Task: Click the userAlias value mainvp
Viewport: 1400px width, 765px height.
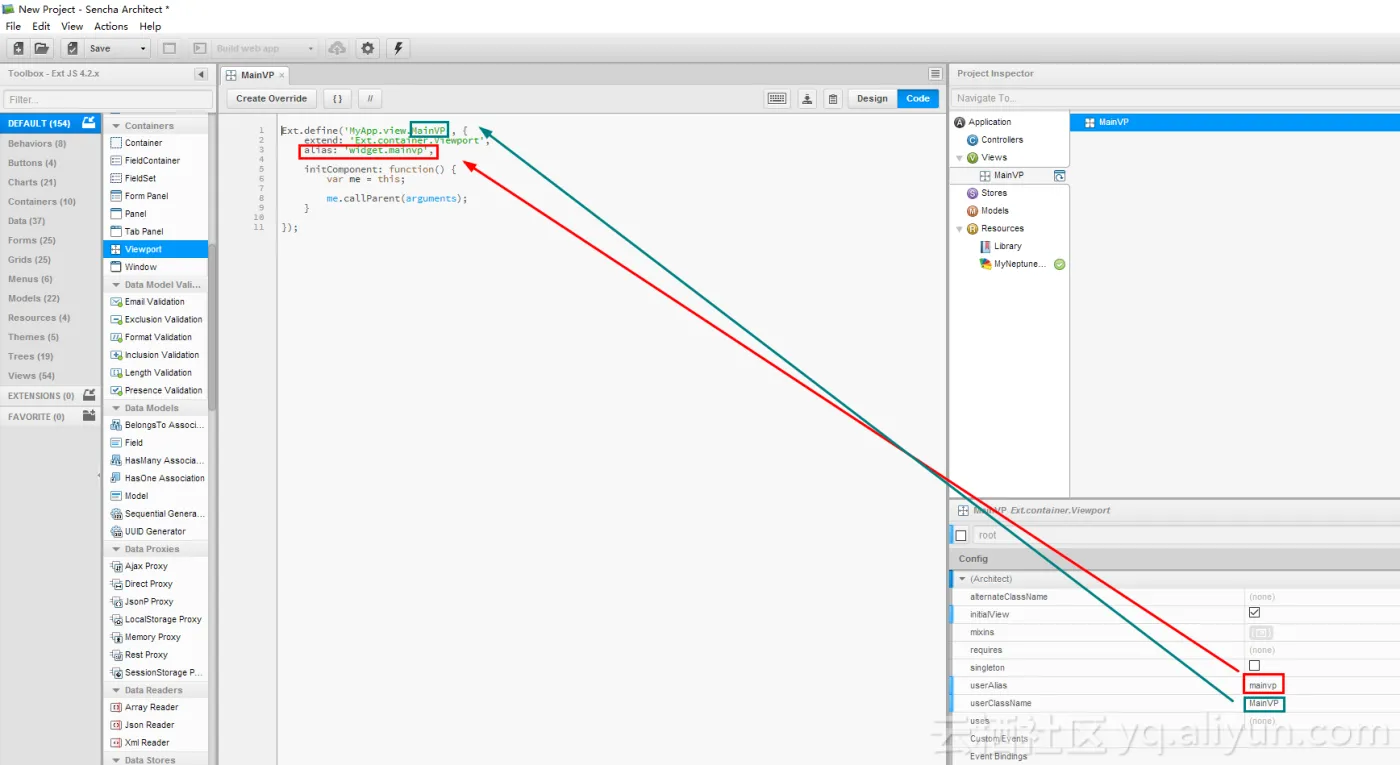Action: tap(1264, 685)
